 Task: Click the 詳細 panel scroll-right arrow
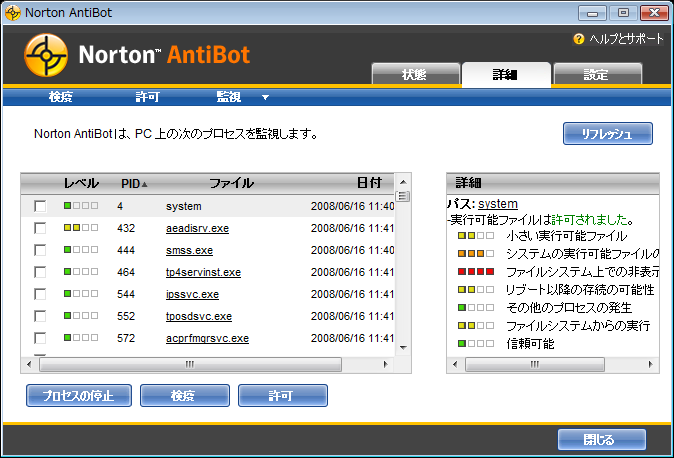650,364
